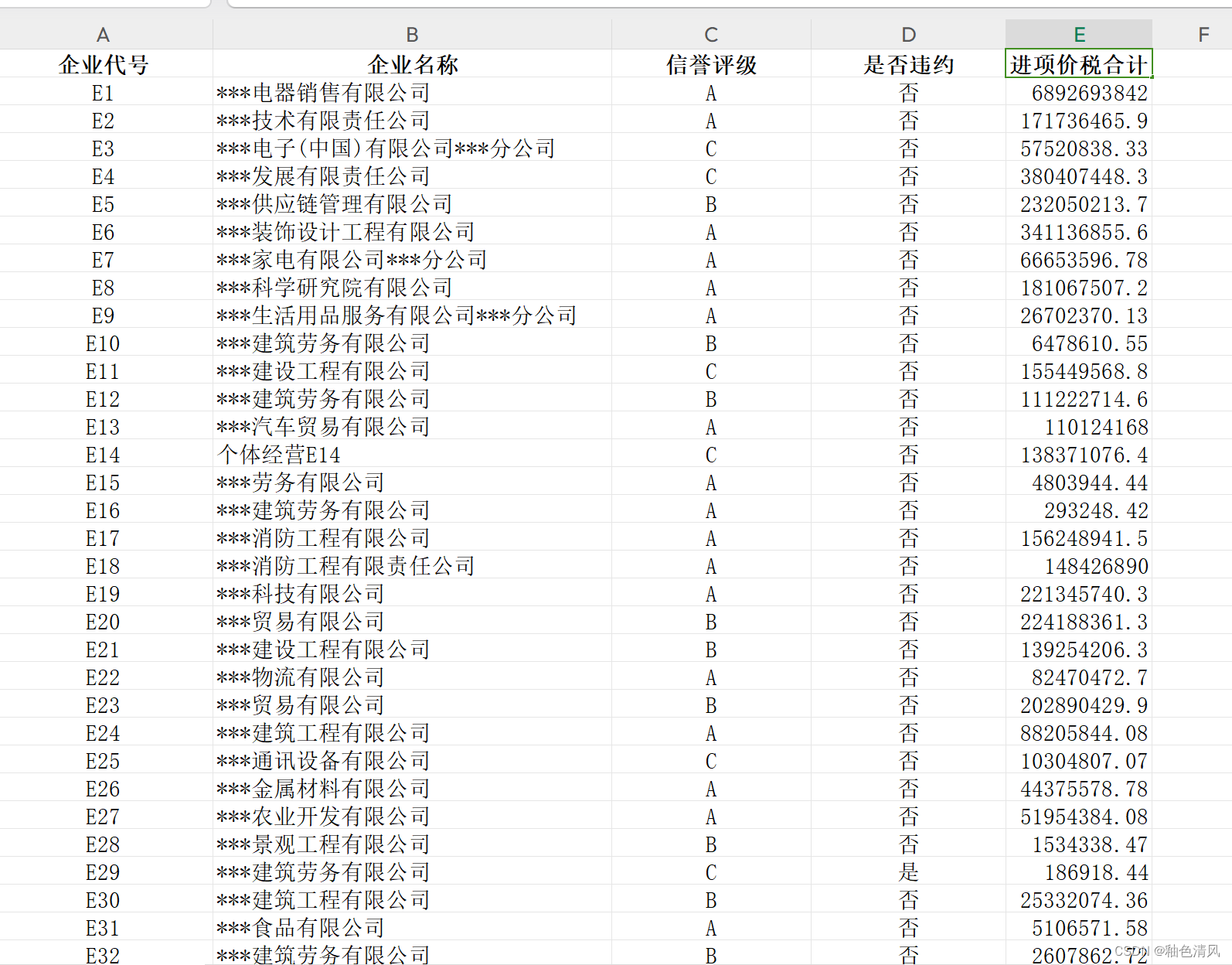Select ***科学研究院有限公司 cell
1232x965 pixels.
pyautogui.click(x=412, y=288)
